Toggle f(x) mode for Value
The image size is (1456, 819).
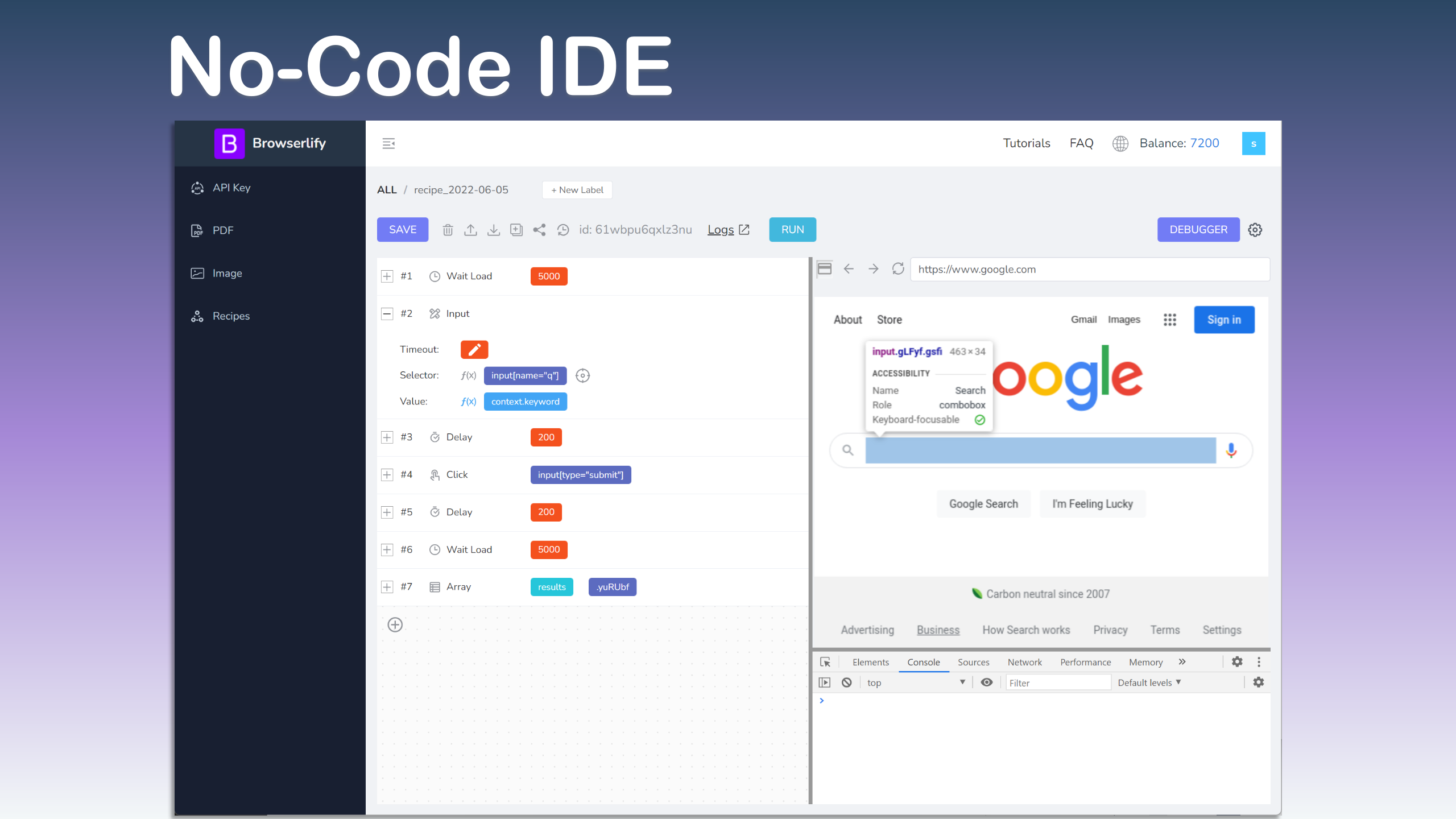pyautogui.click(x=469, y=402)
